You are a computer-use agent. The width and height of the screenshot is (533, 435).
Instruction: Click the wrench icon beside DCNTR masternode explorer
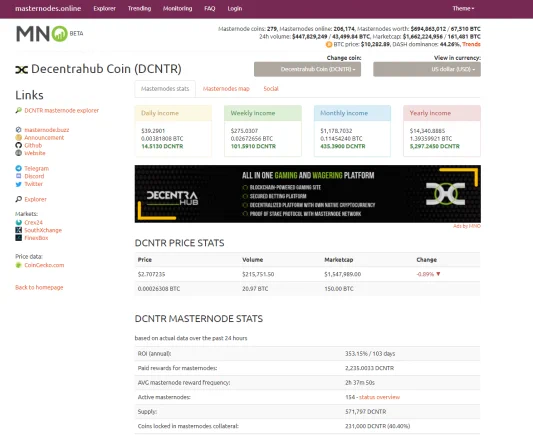pos(18,110)
